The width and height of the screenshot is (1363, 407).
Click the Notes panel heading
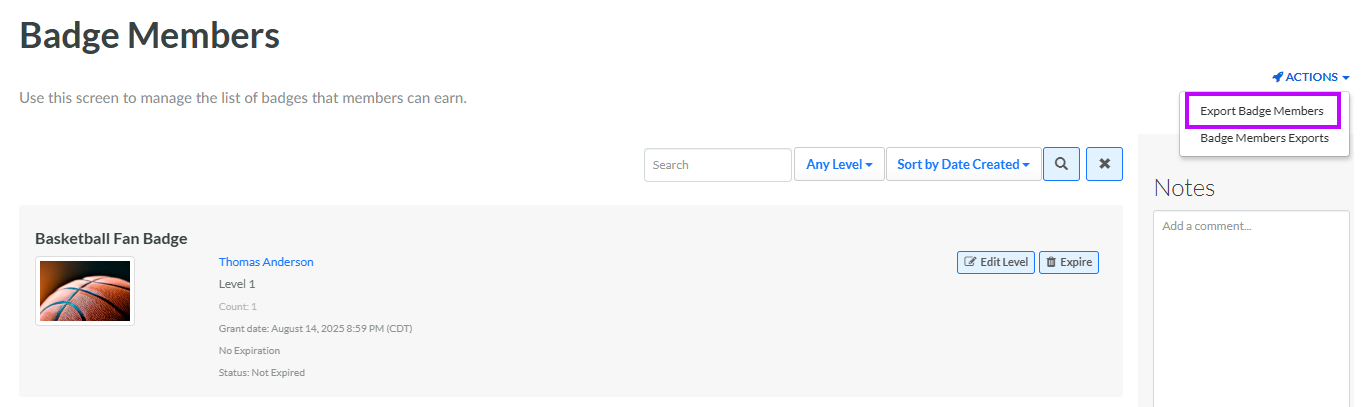[1184, 187]
